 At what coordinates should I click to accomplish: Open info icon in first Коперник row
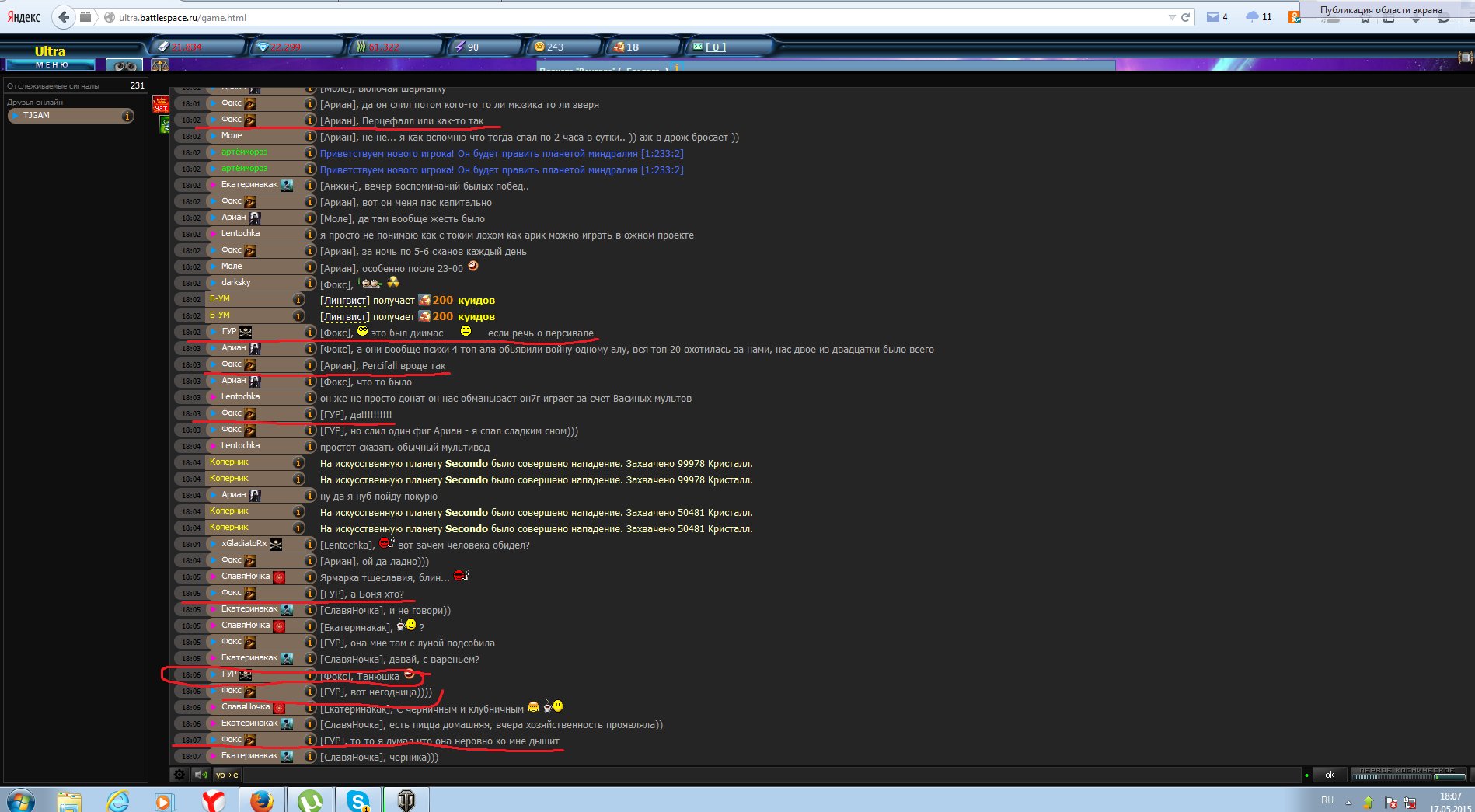(x=298, y=463)
